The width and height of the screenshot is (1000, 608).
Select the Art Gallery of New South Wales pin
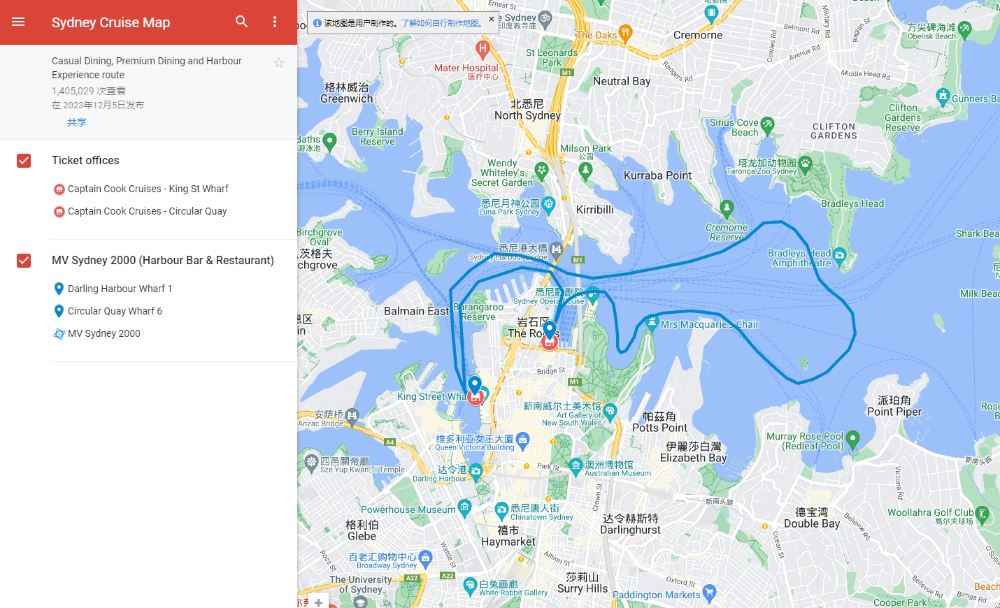610,410
